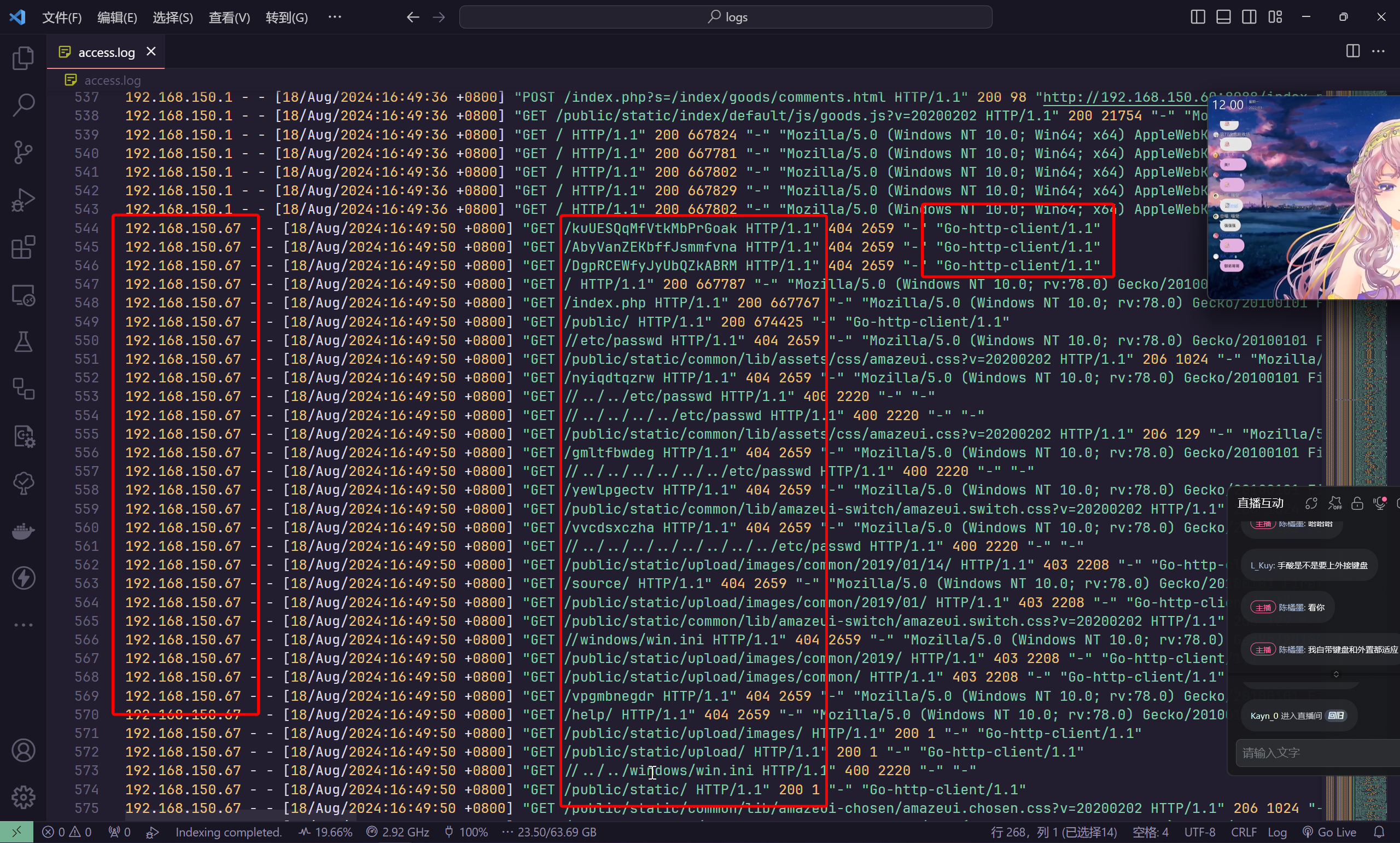The height and width of the screenshot is (843, 1400).
Task: Select the access.log editor tab
Action: [x=106, y=53]
